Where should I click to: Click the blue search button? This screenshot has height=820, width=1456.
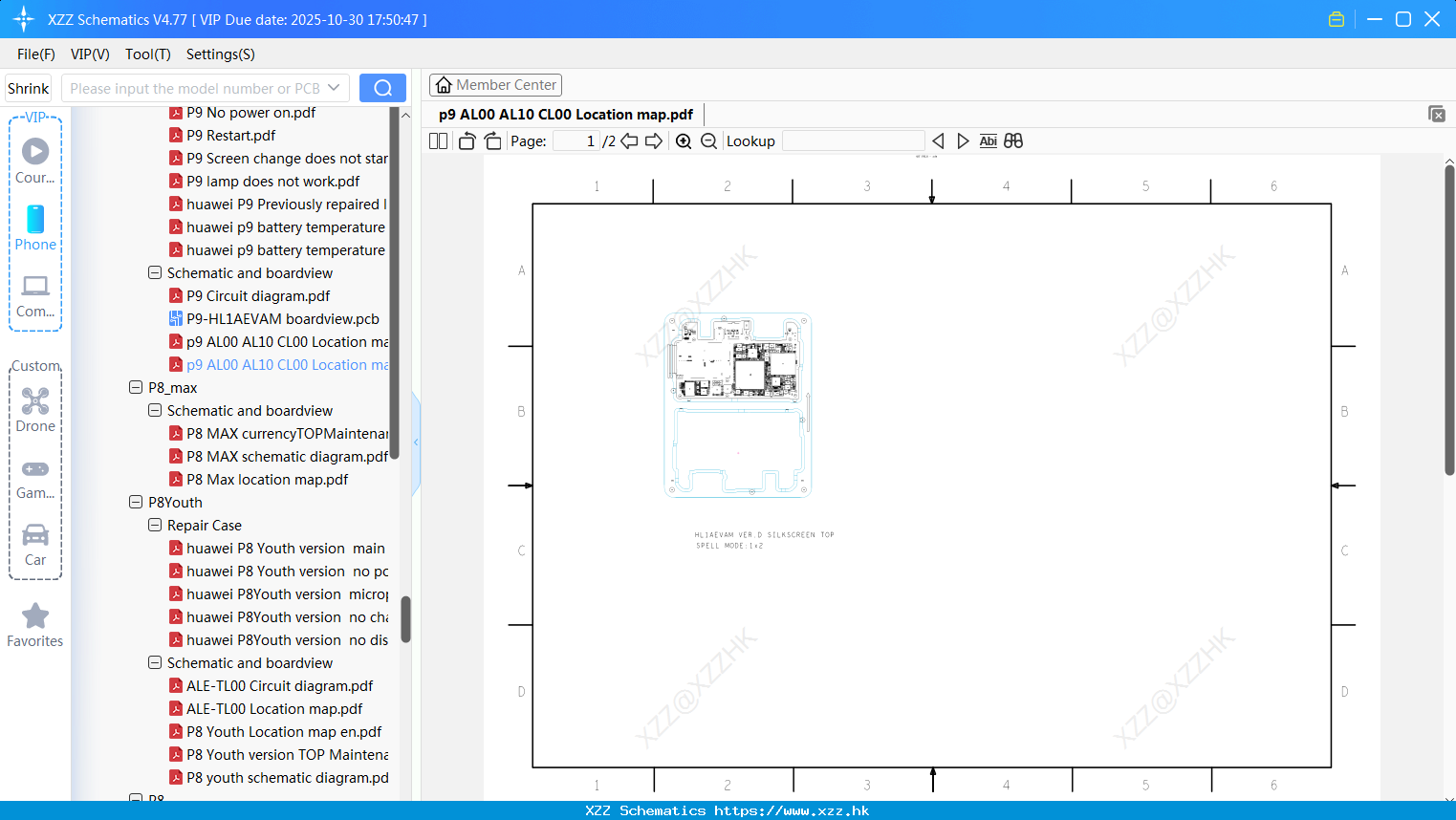[382, 88]
